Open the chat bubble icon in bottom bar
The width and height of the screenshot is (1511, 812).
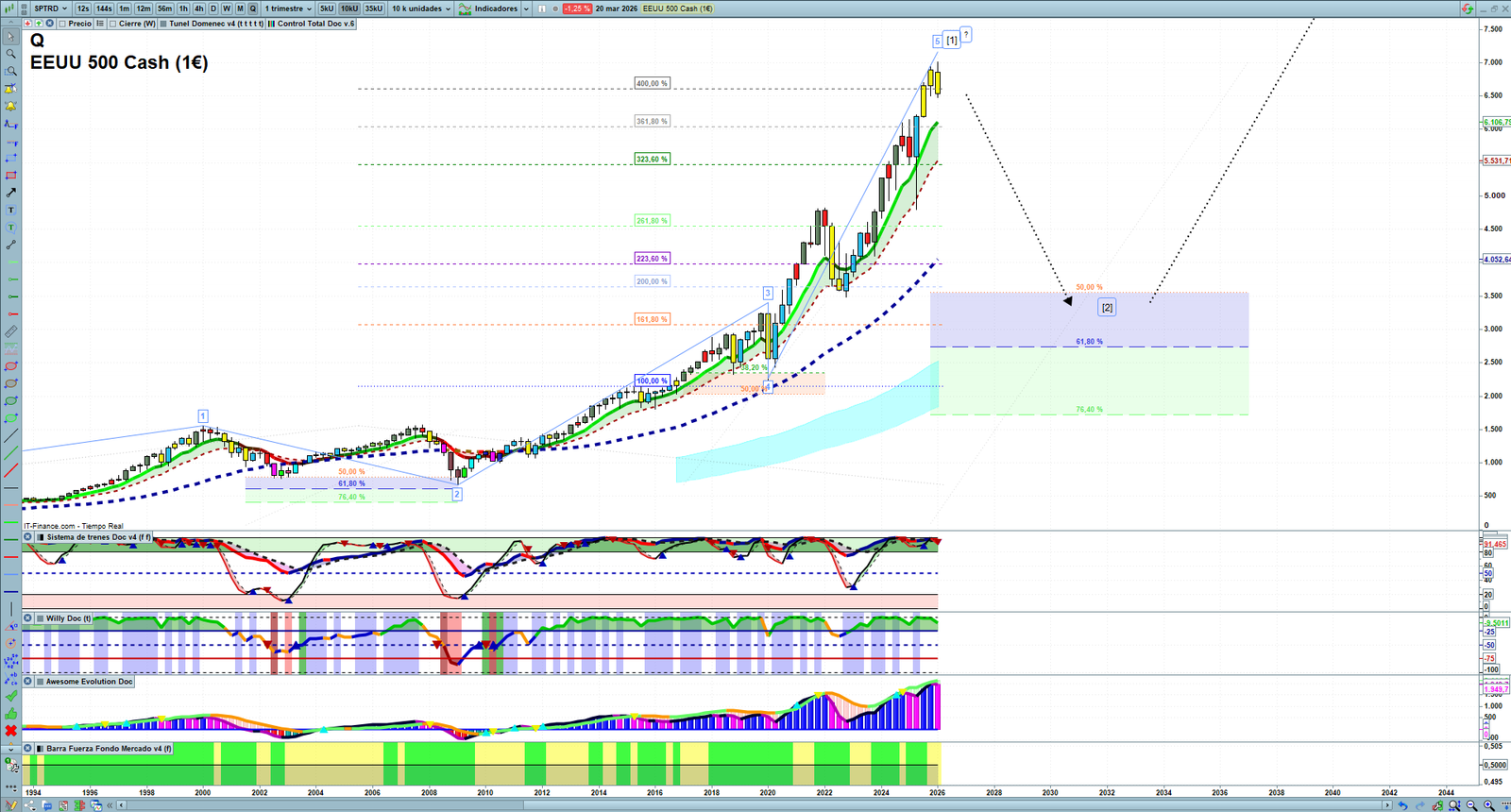coord(47,805)
